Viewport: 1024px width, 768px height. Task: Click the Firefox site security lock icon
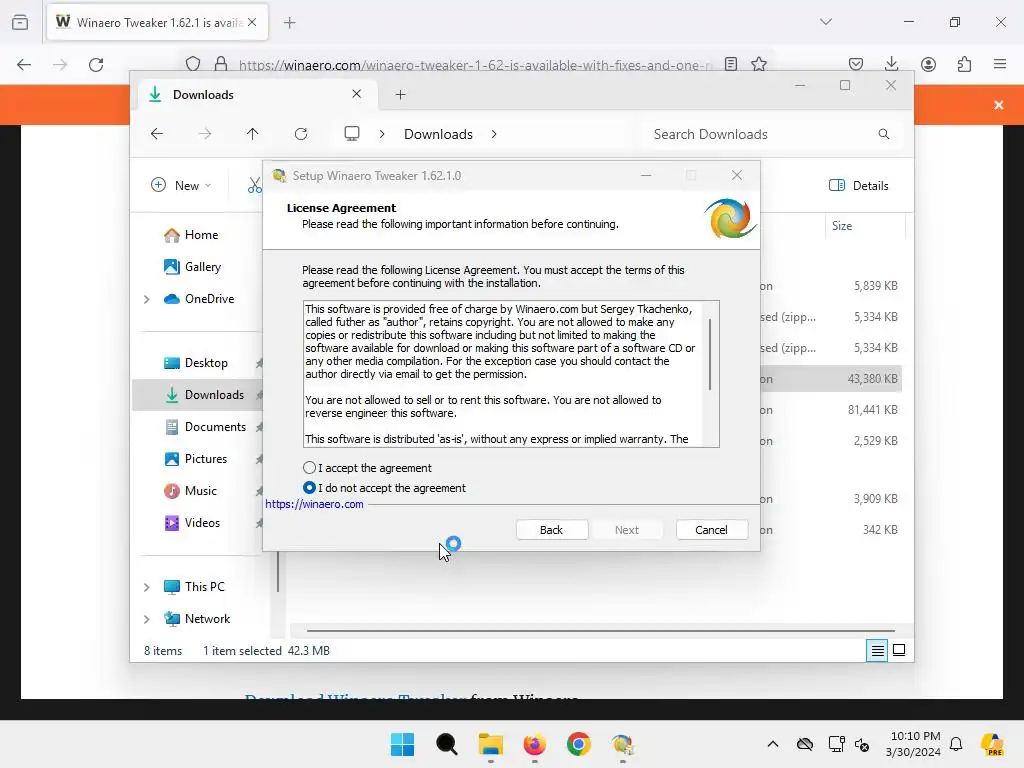tap(221, 64)
